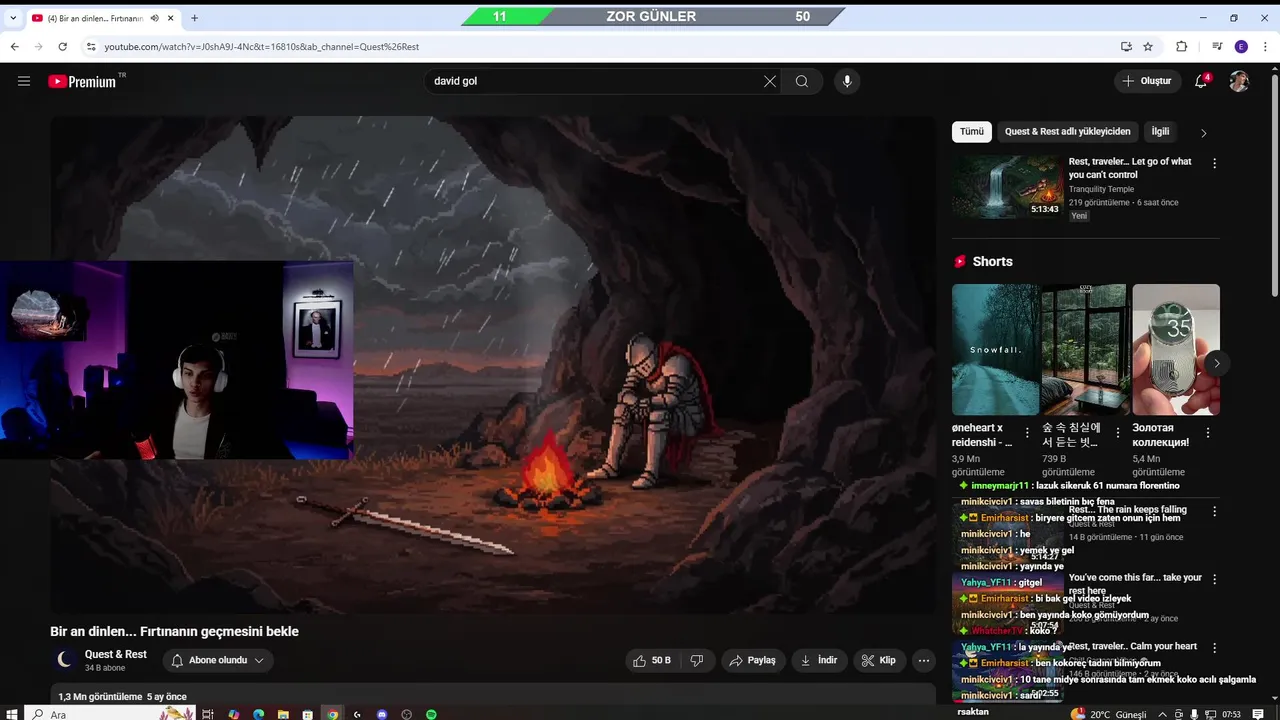Open a new browser tab
This screenshot has height=720, width=1280.
pos(194,18)
